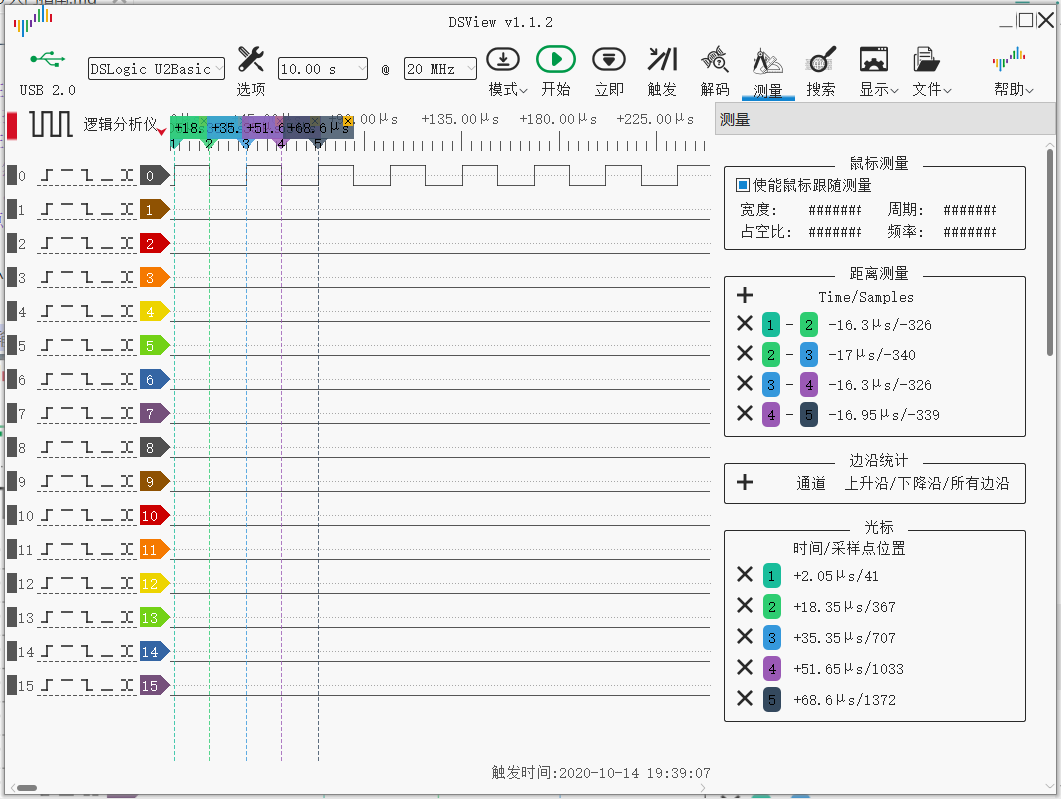Remove cursor 2 at +18.35 µs
Image resolution: width=1061 pixels, height=799 pixels.
744,605
